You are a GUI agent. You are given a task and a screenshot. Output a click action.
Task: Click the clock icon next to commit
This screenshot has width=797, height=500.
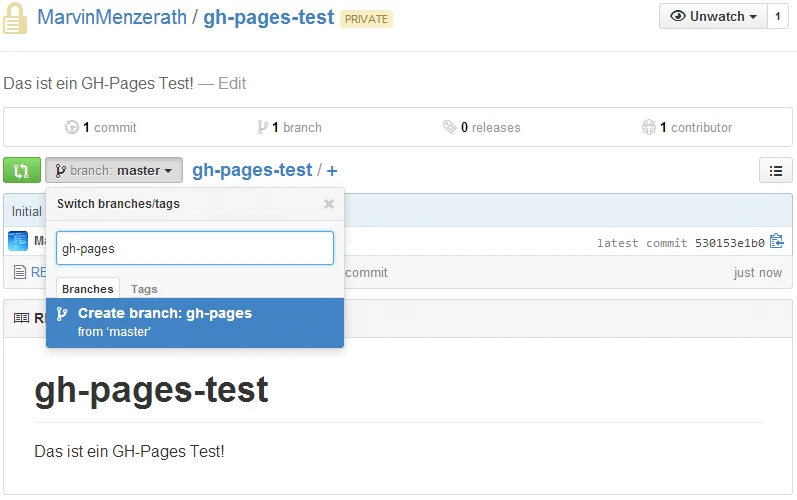pyautogui.click(x=72, y=127)
